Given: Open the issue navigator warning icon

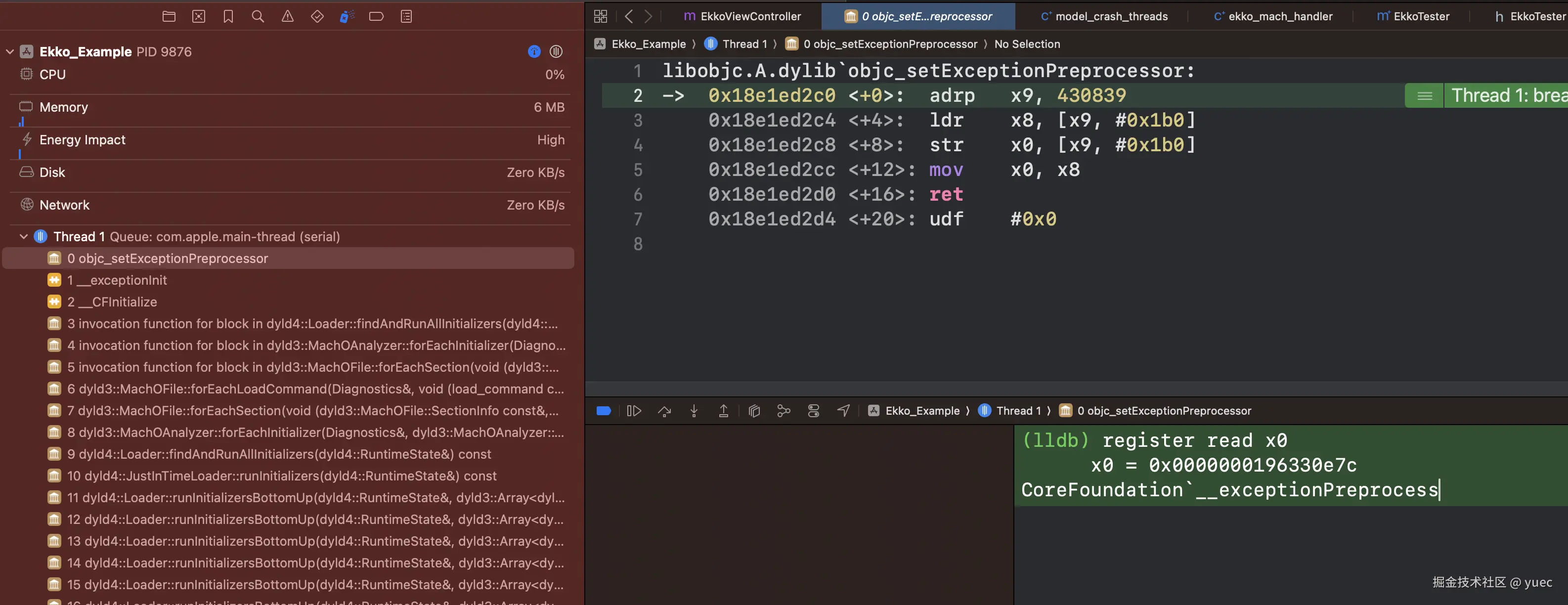Looking at the screenshot, I should pos(287,16).
